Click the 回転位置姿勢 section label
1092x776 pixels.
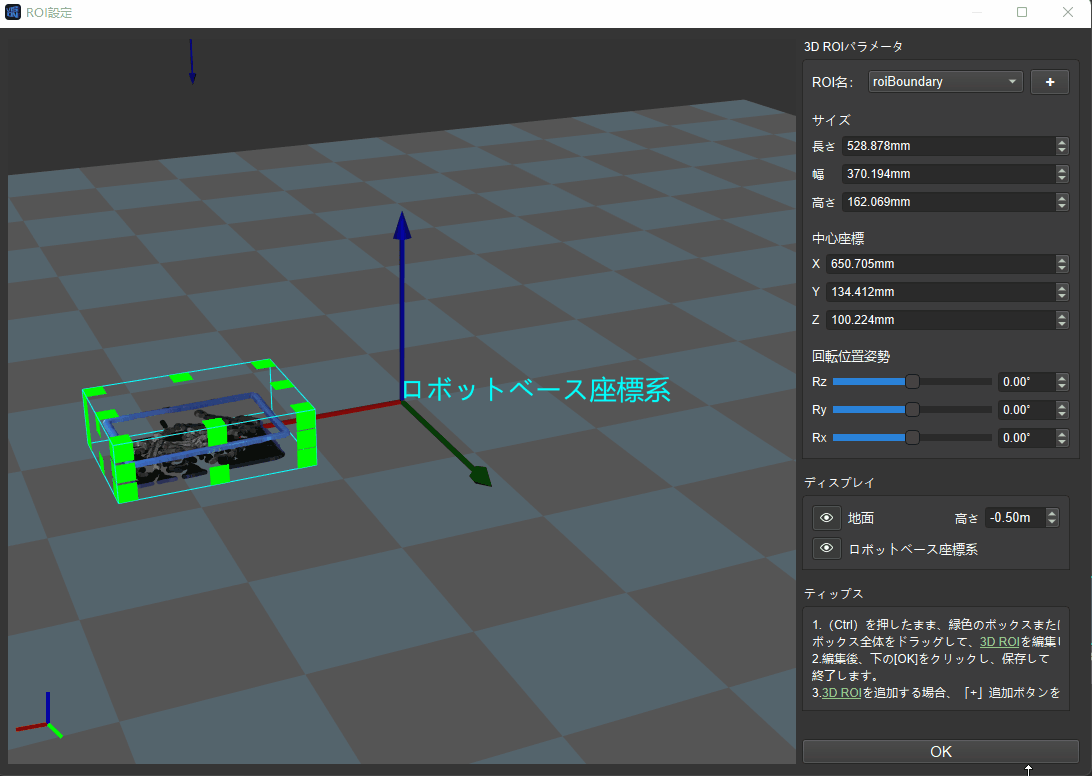851,356
